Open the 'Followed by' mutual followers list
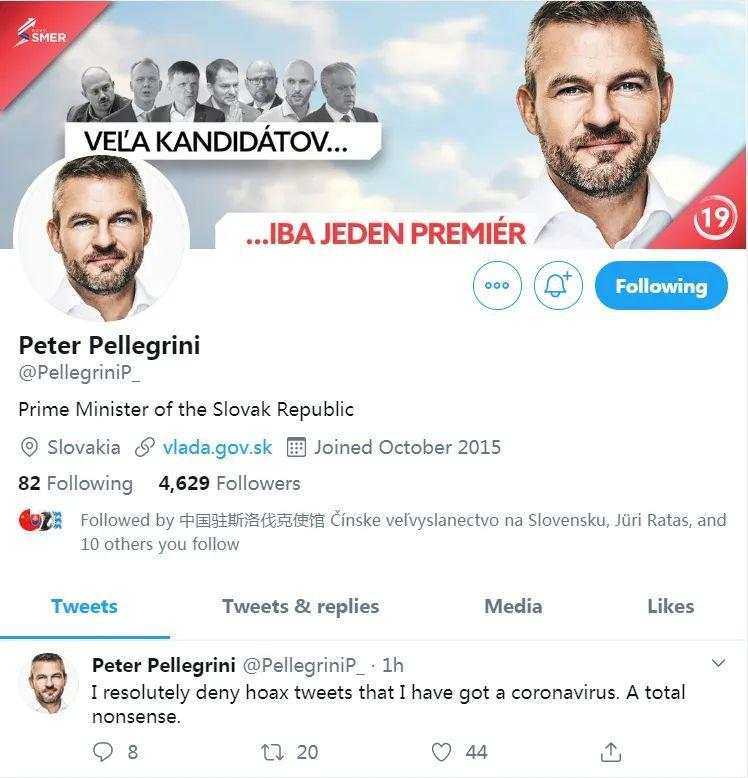The image size is (748, 778). click(403, 532)
